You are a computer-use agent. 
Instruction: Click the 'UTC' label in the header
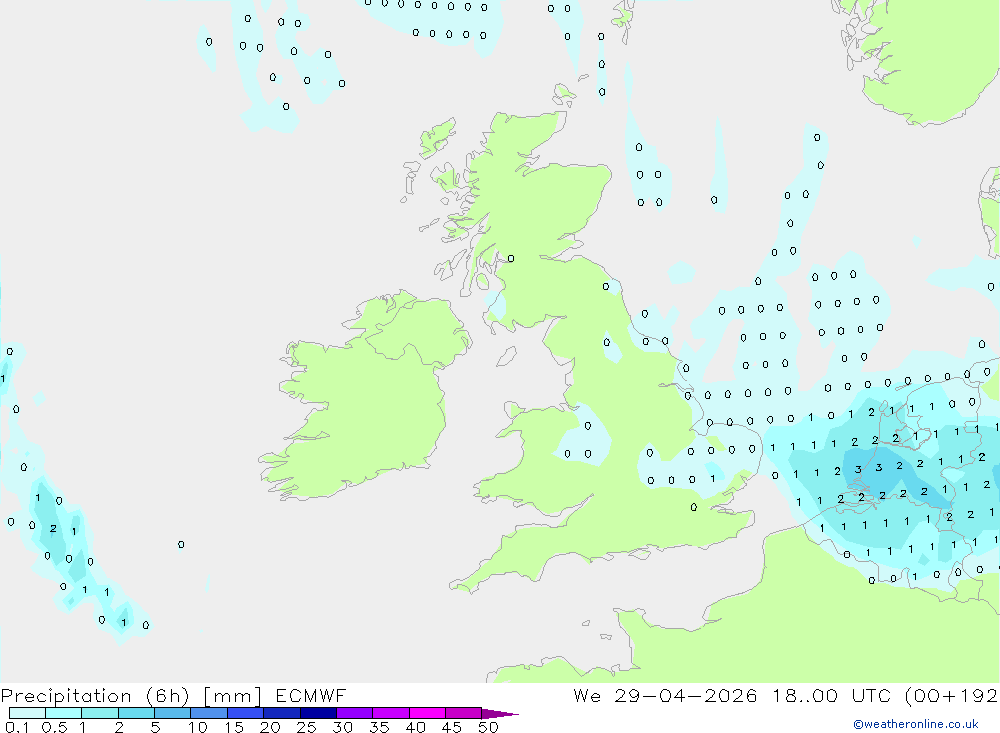871,695
